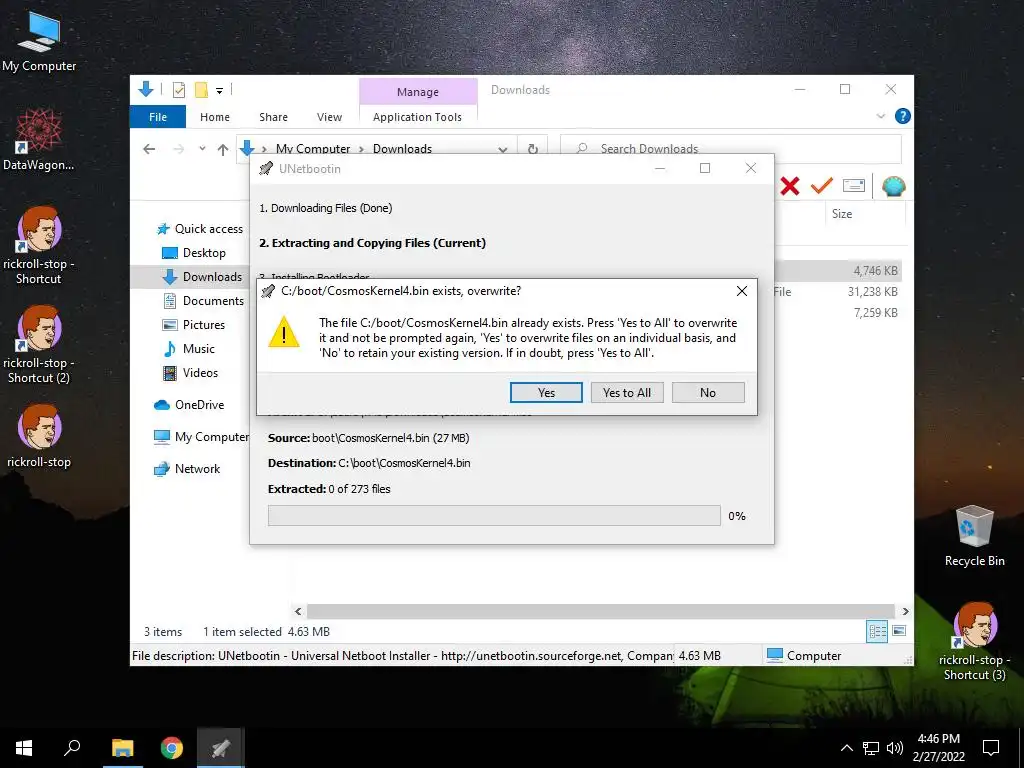Select Downloads in the navigation pane

click(x=202, y=277)
